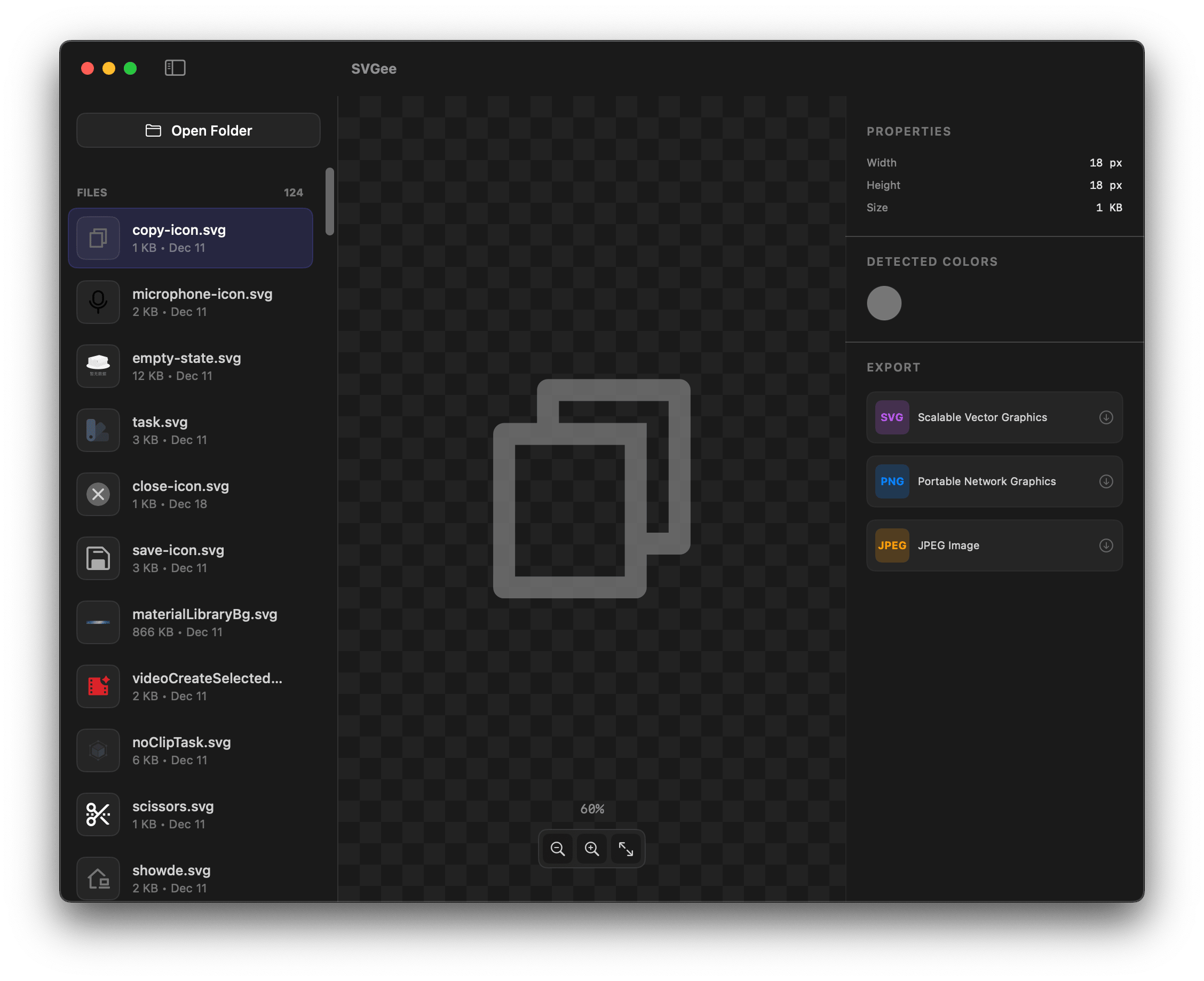The image size is (1204, 981).
Task: Open a folder using Open Folder
Action: (198, 131)
